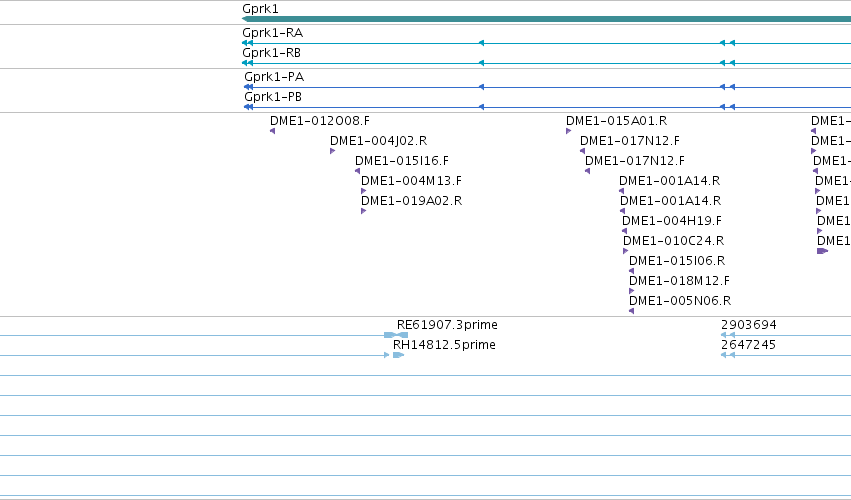
Task: Open the Gprk1-RB transcript label
Action: (271, 53)
